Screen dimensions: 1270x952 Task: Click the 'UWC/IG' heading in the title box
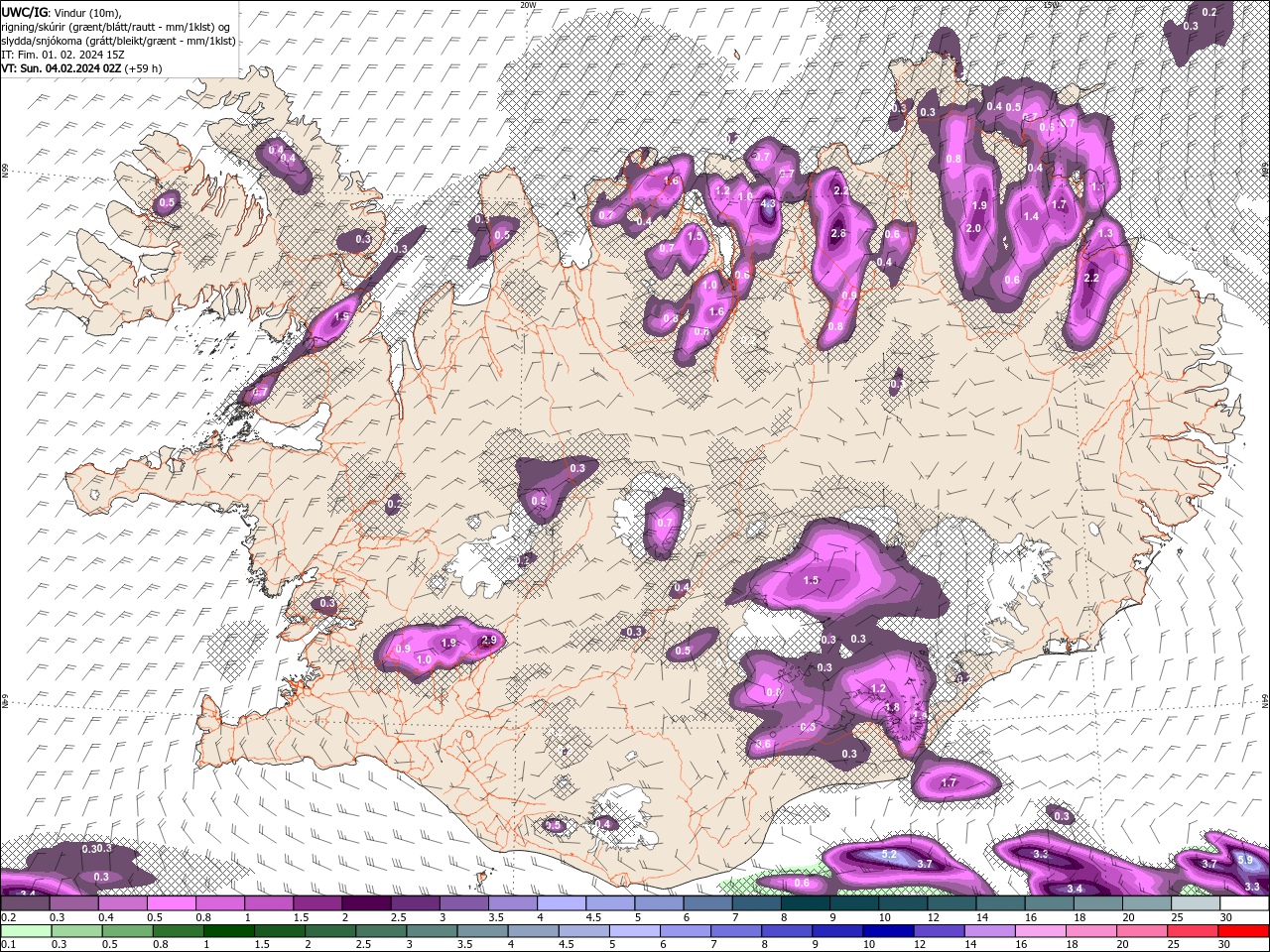[23, 11]
